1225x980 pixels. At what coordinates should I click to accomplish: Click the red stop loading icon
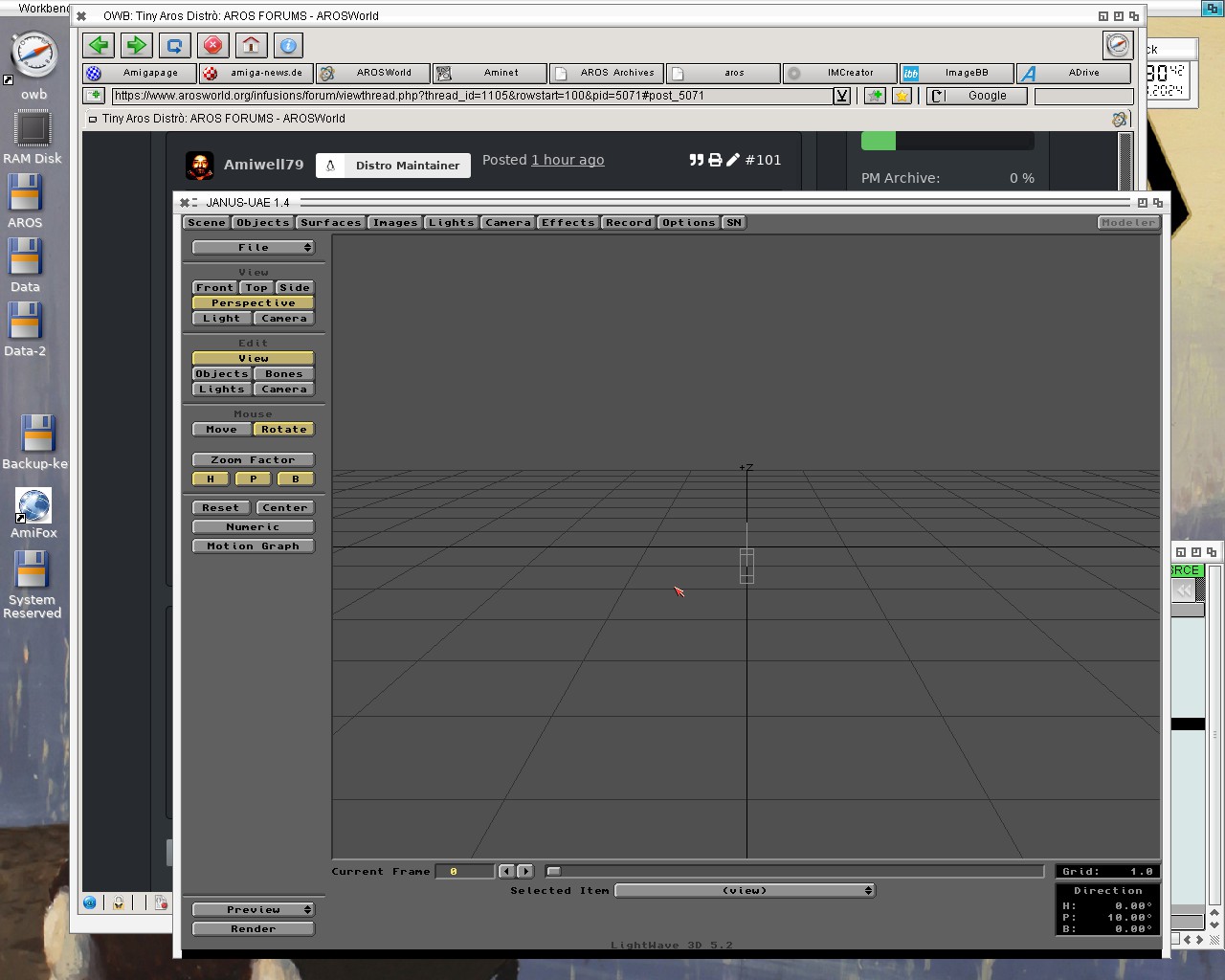pos(212,45)
